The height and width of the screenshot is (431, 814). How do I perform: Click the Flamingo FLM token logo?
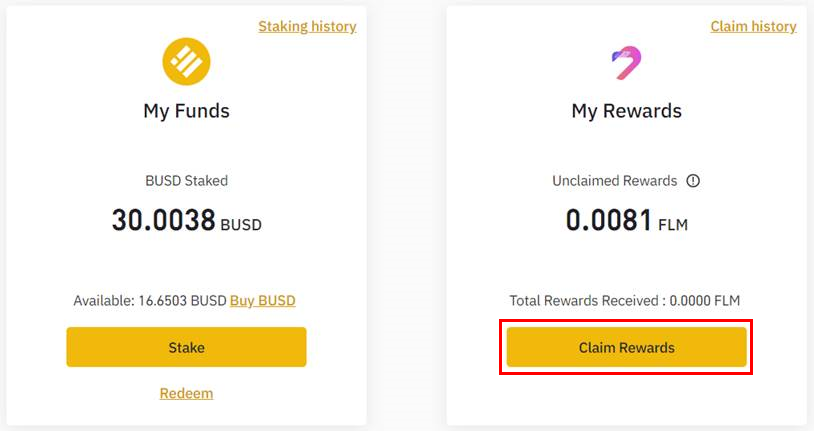click(x=626, y=63)
